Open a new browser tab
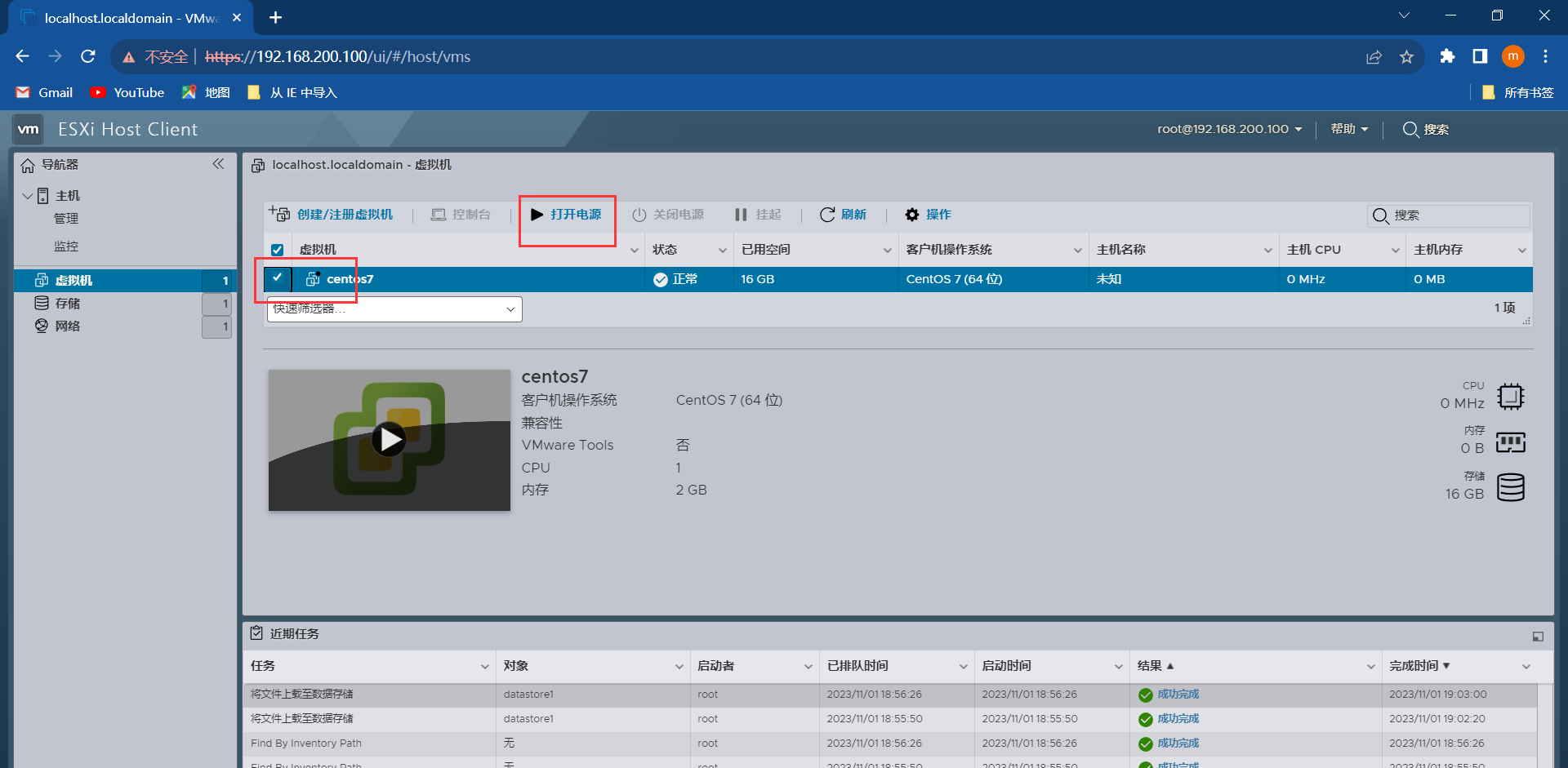The width and height of the screenshot is (1568, 768). [x=275, y=17]
